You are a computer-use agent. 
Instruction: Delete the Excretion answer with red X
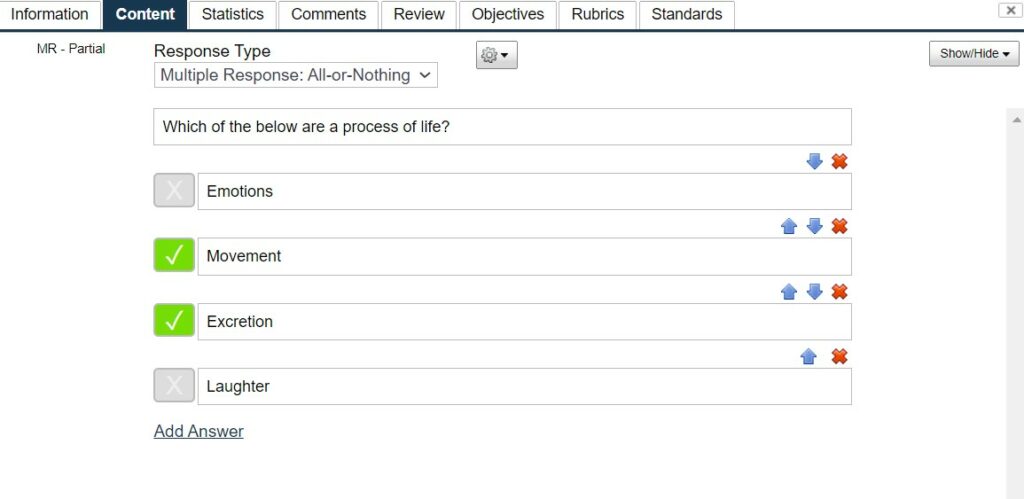point(839,292)
